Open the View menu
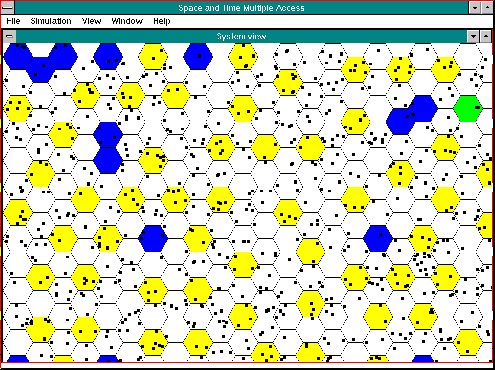This screenshot has width=495, height=370. click(x=91, y=21)
